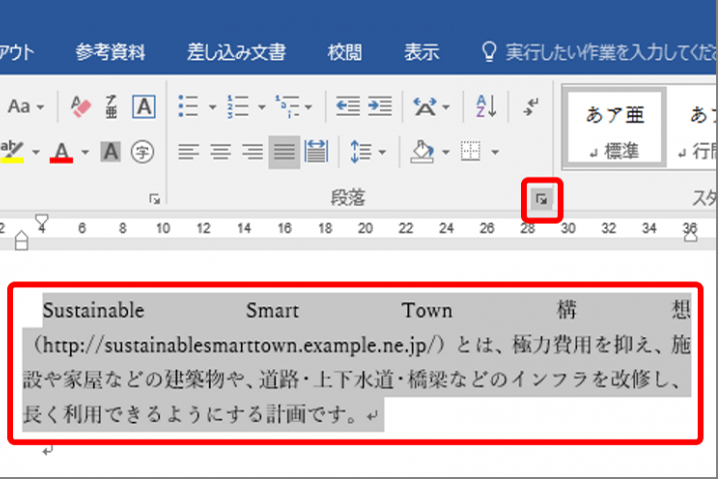The height and width of the screenshot is (479, 718).
Task: Center the paragraph text
Action: [x=220, y=152]
